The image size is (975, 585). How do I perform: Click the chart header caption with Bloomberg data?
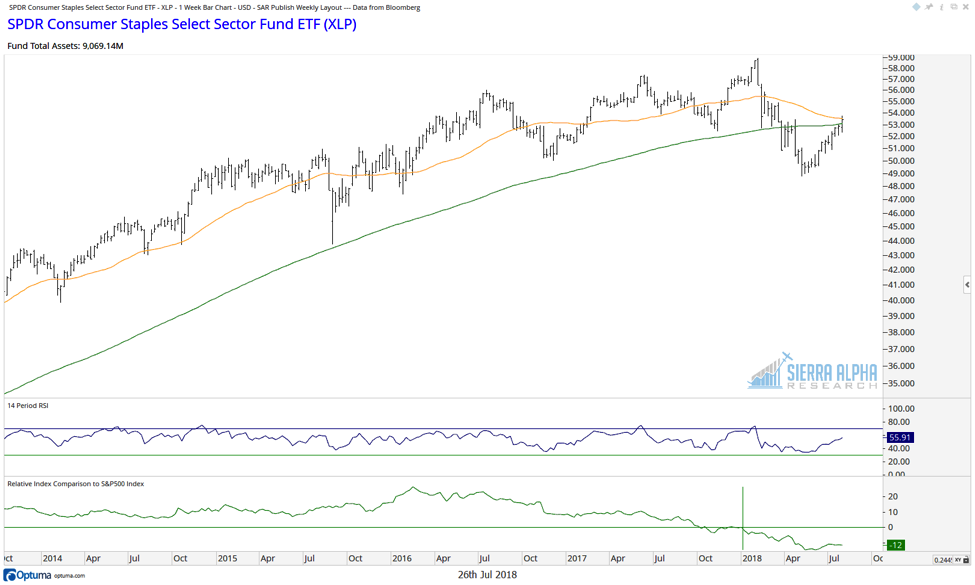coord(215,7)
